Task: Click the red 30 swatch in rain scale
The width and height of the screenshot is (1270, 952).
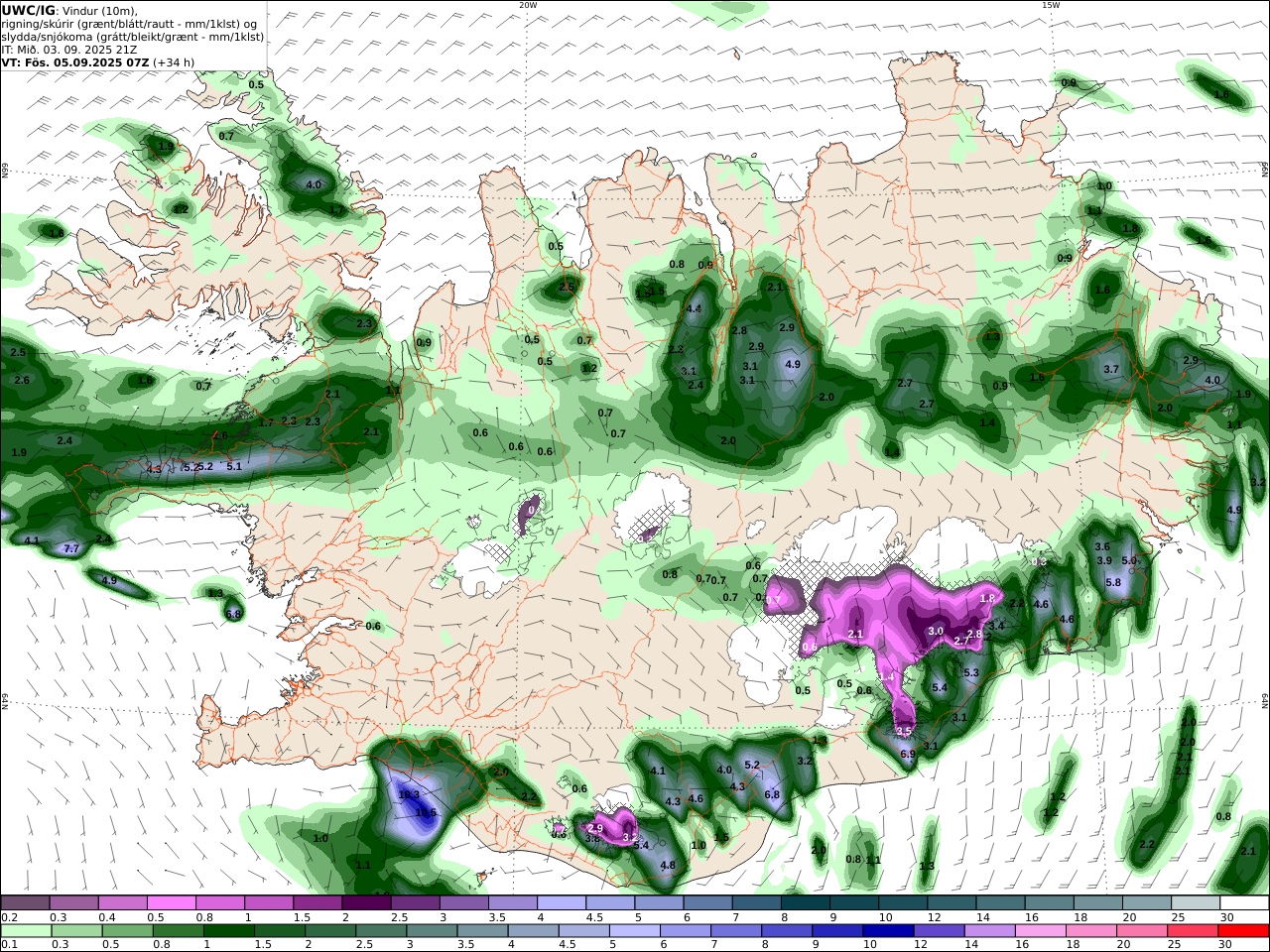Action: point(1244,931)
